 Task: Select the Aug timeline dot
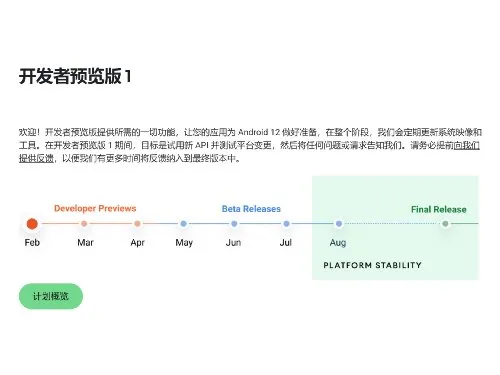coord(339,224)
